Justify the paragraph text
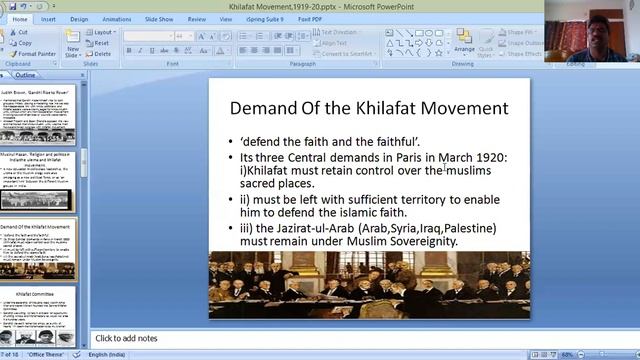The height and width of the screenshot is (360, 640). [x=278, y=51]
